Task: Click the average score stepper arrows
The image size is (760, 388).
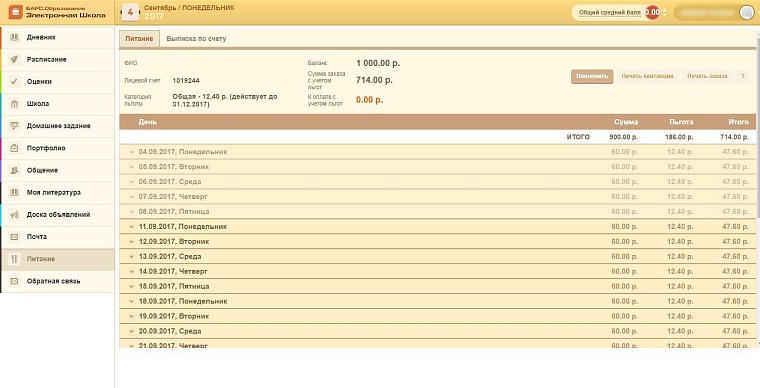Action: pyautogui.click(x=665, y=13)
